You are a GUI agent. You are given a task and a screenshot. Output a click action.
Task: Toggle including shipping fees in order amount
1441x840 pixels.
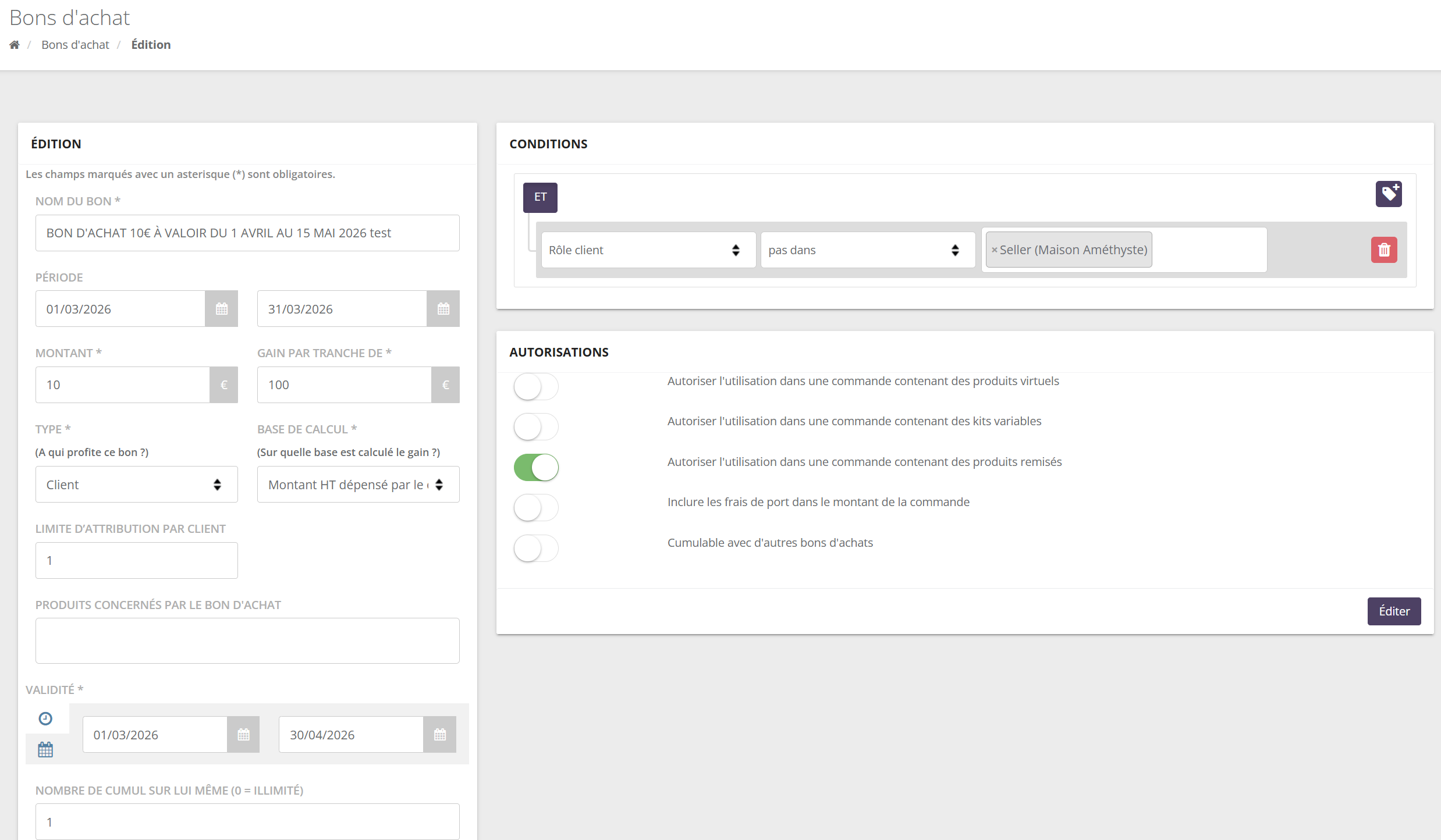pyautogui.click(x=536, y=508)
